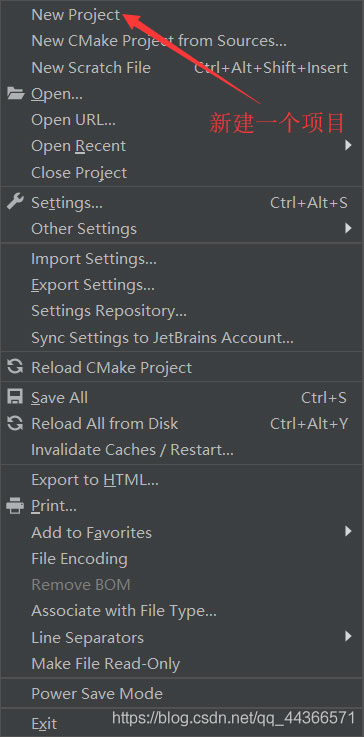Click the open folder icon

click(x=16, y=94)
